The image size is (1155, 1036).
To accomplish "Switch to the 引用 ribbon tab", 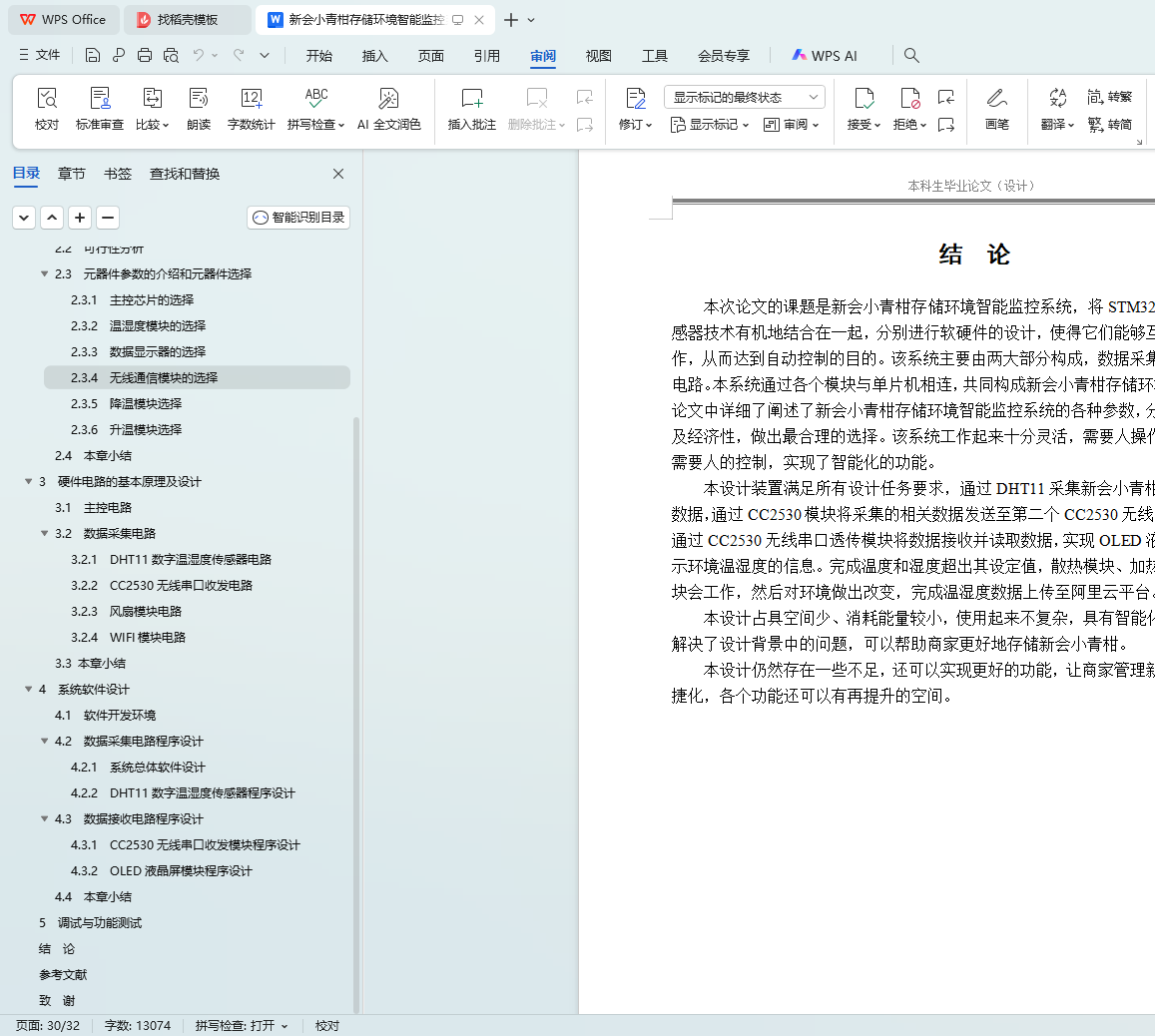I will (x=487, y=56).
